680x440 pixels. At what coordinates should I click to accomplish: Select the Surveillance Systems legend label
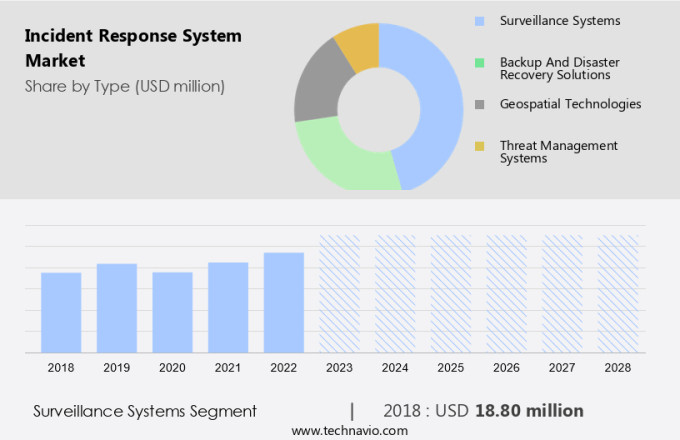tap(559, 21)
